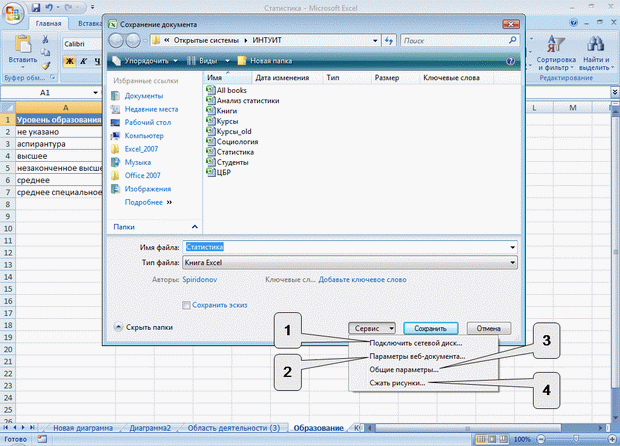The width and height of the screenshot is (620, 446).
Task: Click the Отмена (Cancel) button
Action: click(x=488, y=328)
